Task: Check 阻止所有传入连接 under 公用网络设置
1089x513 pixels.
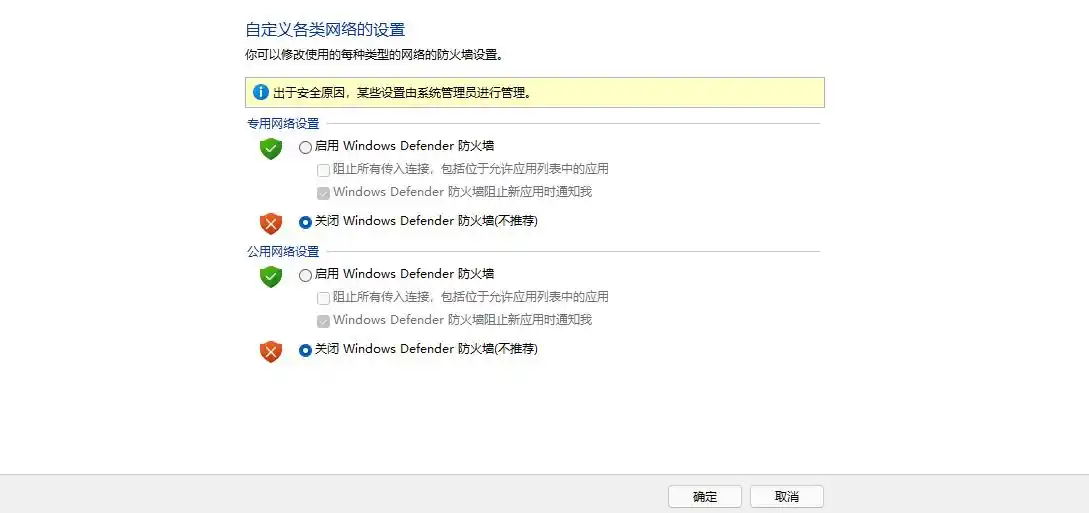Action: click(324, 298)
